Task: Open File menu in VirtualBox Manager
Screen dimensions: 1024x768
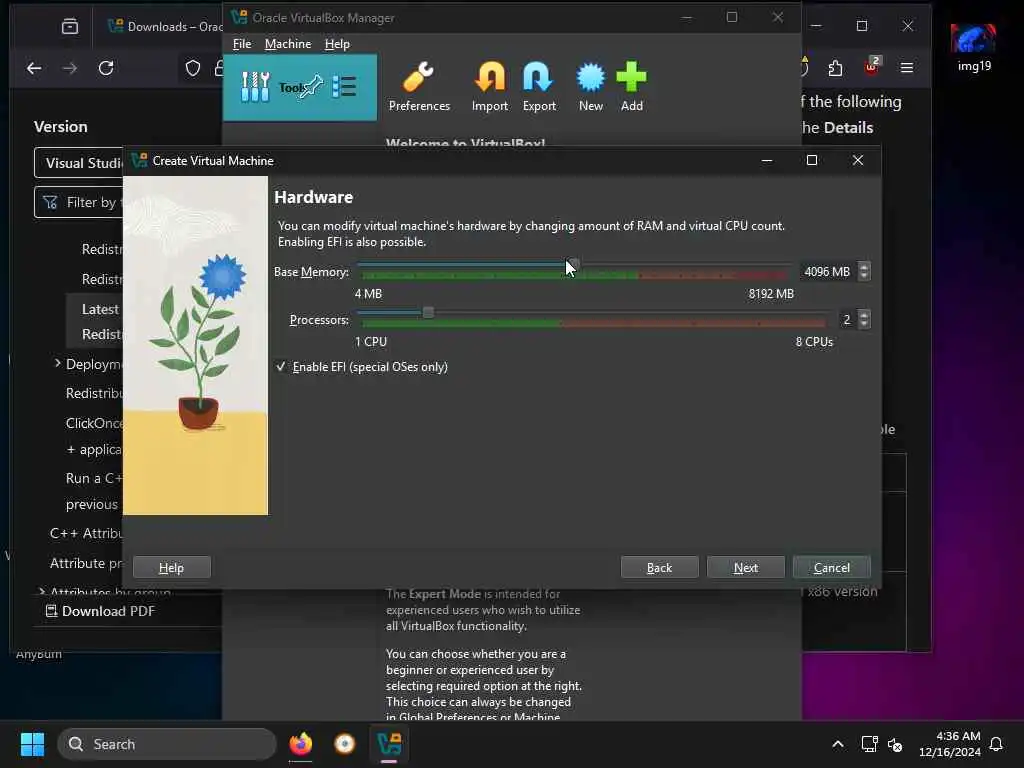Action: [242, 44]
